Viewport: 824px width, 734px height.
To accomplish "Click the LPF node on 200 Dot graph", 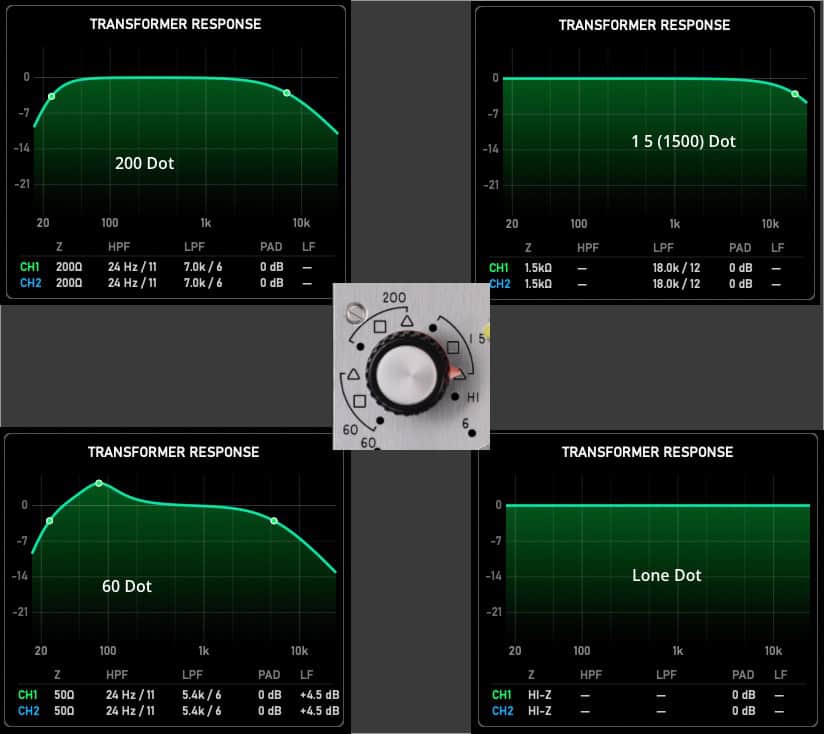I will [286, 93].
